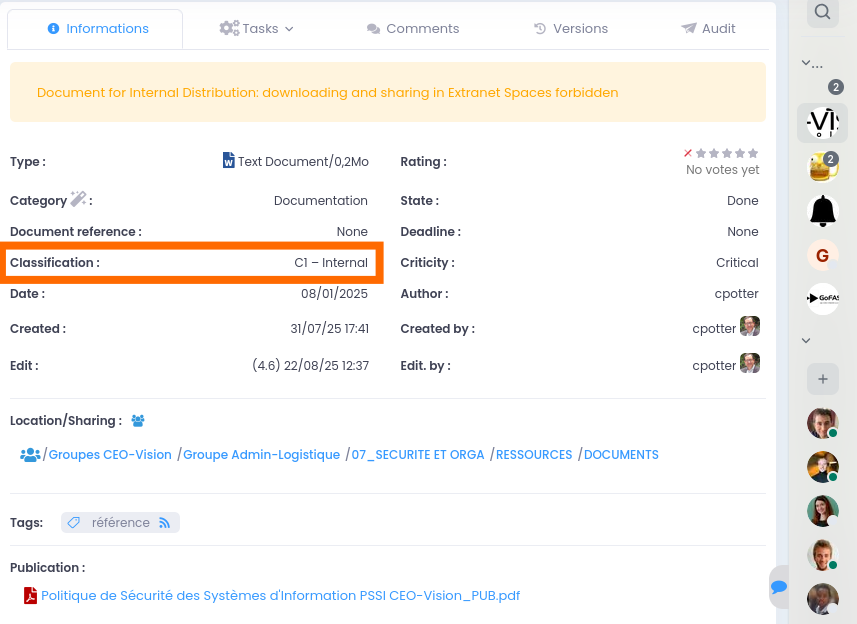Open the PSSI CEO-Vision PDF publication link
The width and height of the screenshot is (857, 624).
[280, 595]
